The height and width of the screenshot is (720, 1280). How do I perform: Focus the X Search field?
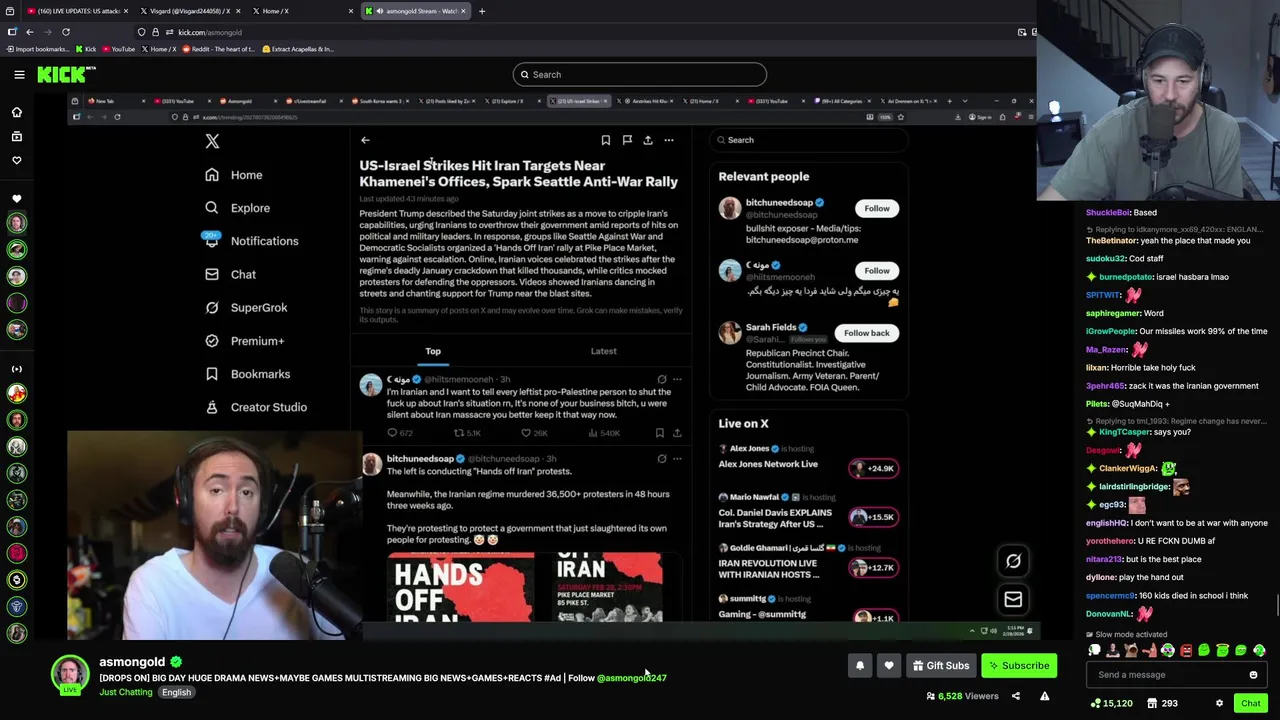tap(808, 140)
